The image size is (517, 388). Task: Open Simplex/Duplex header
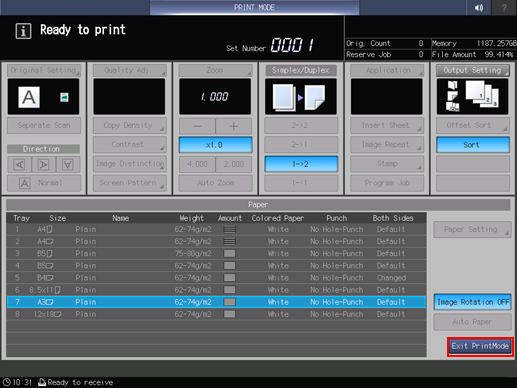(x=301, y=70)
